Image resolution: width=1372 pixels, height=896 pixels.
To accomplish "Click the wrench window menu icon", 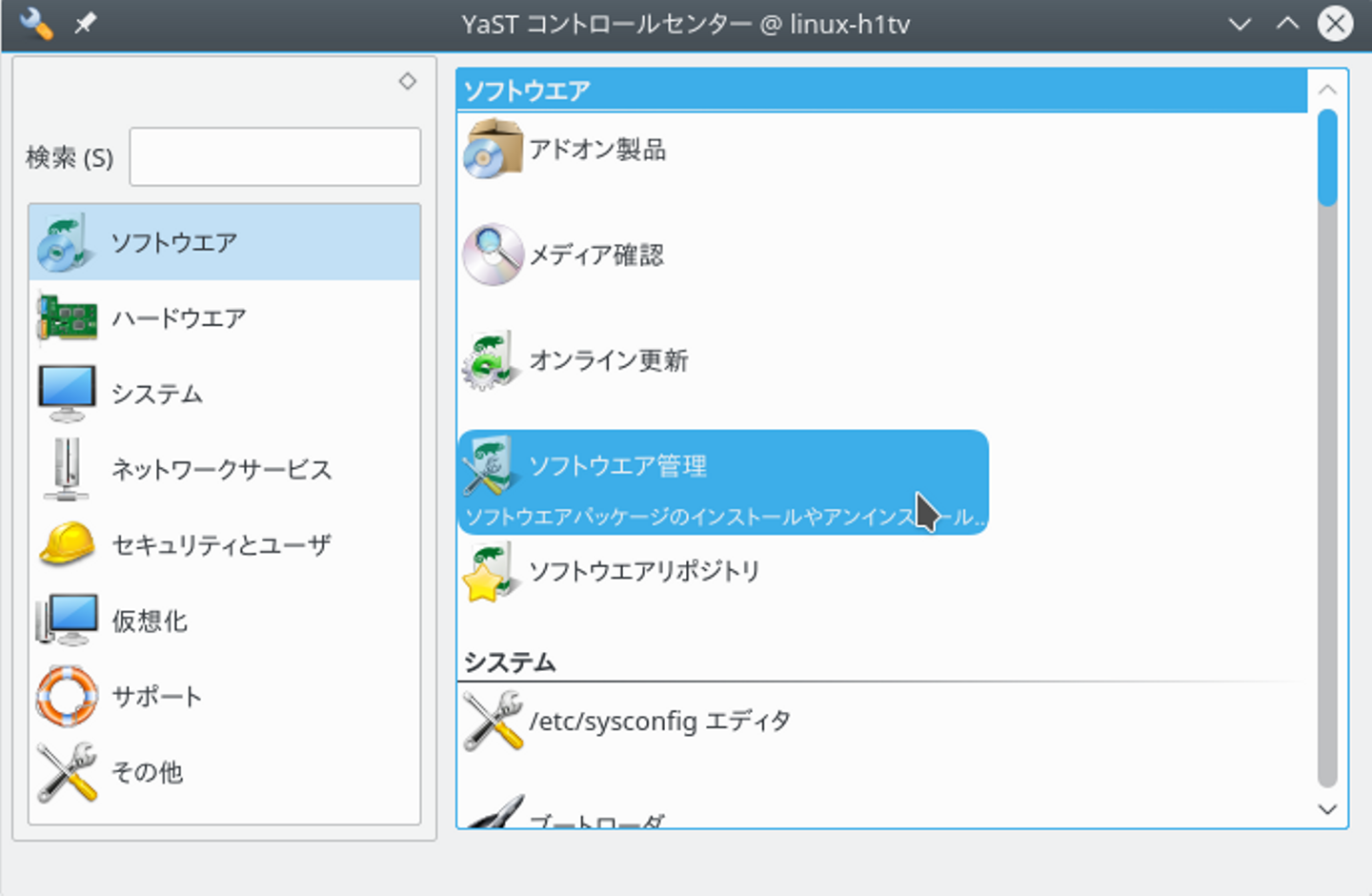I will (x=36, y=23).
